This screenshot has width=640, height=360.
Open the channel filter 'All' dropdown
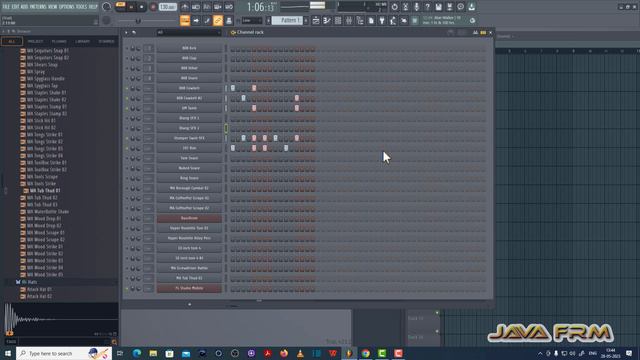(x=189, y=33)
